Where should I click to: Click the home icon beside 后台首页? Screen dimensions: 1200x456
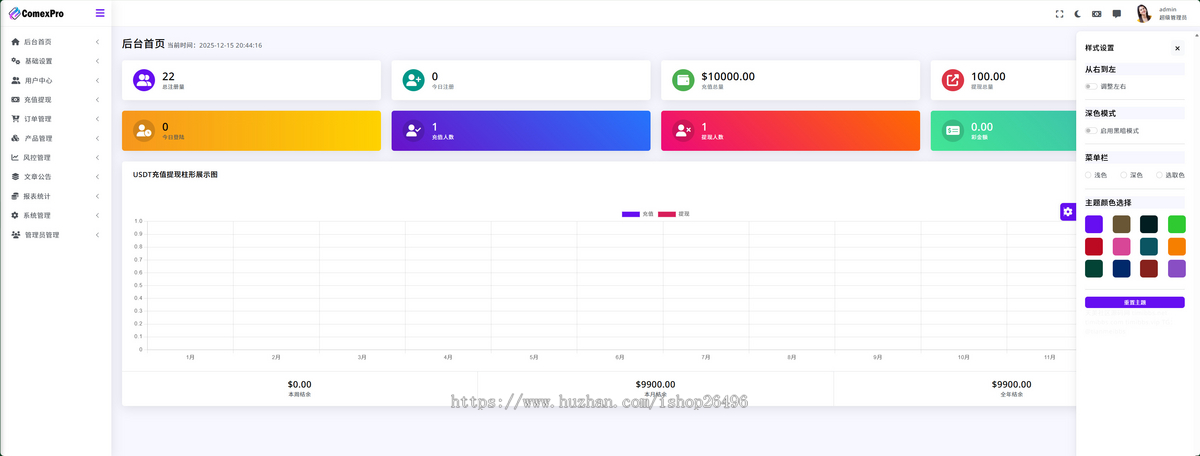click(x=15, y=42)
